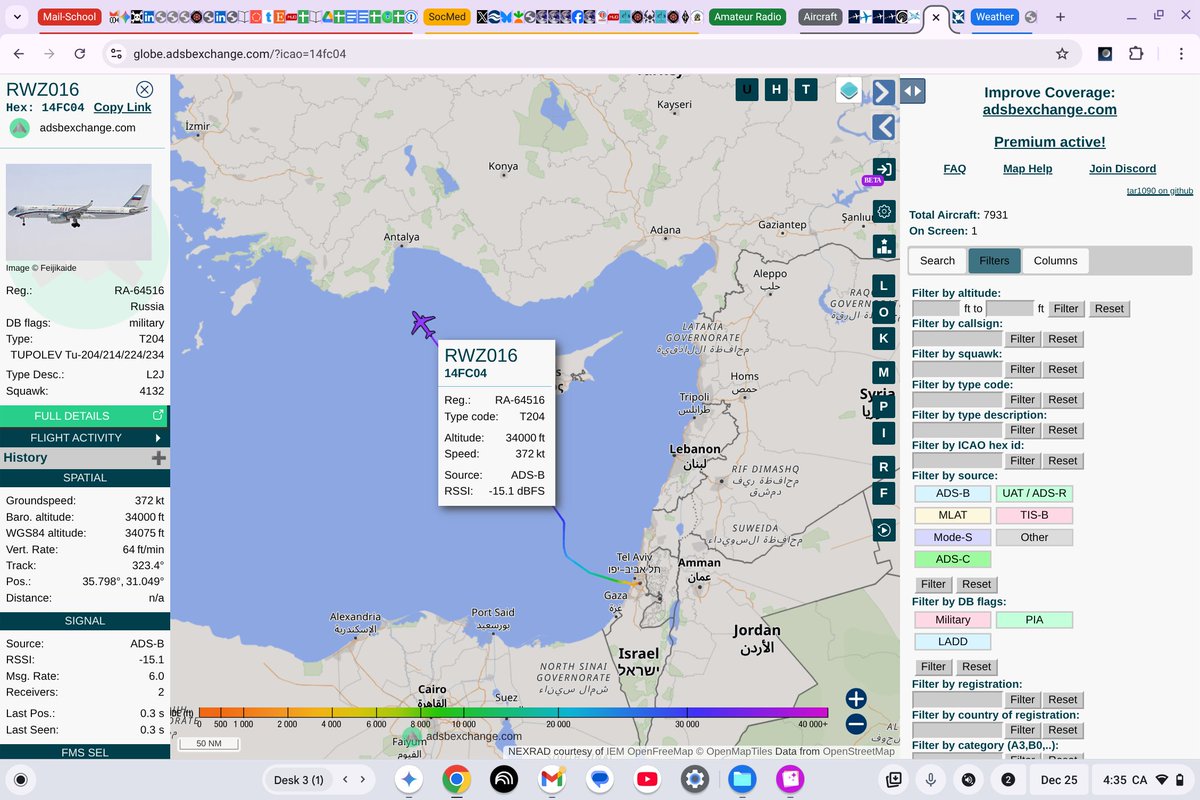Expand History with the plus icon
The height and width of the screenshot is (800, 1200).
158,458
